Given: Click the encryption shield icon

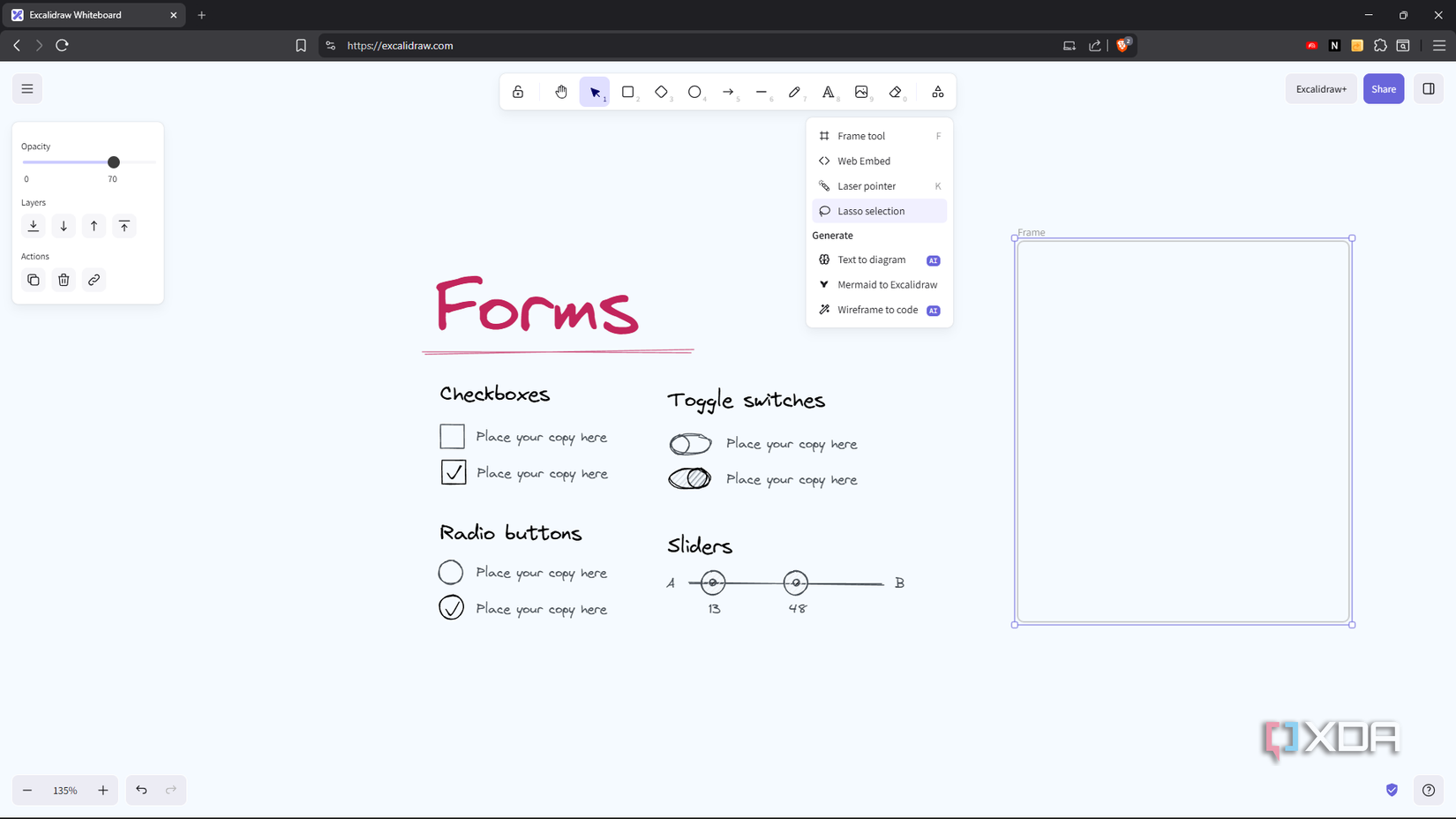Looking at the screenshot, I should point(1392,790).
